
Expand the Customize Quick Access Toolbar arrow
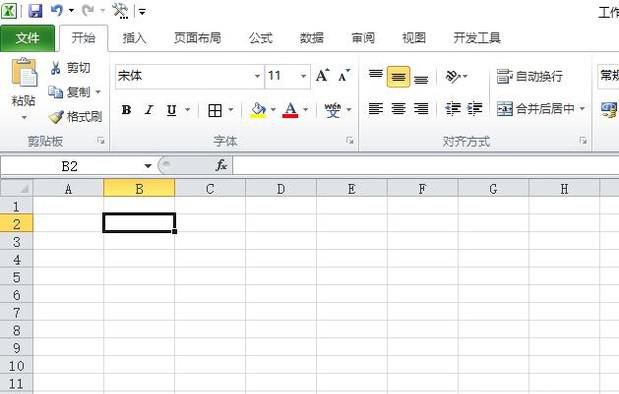(143, 12)
